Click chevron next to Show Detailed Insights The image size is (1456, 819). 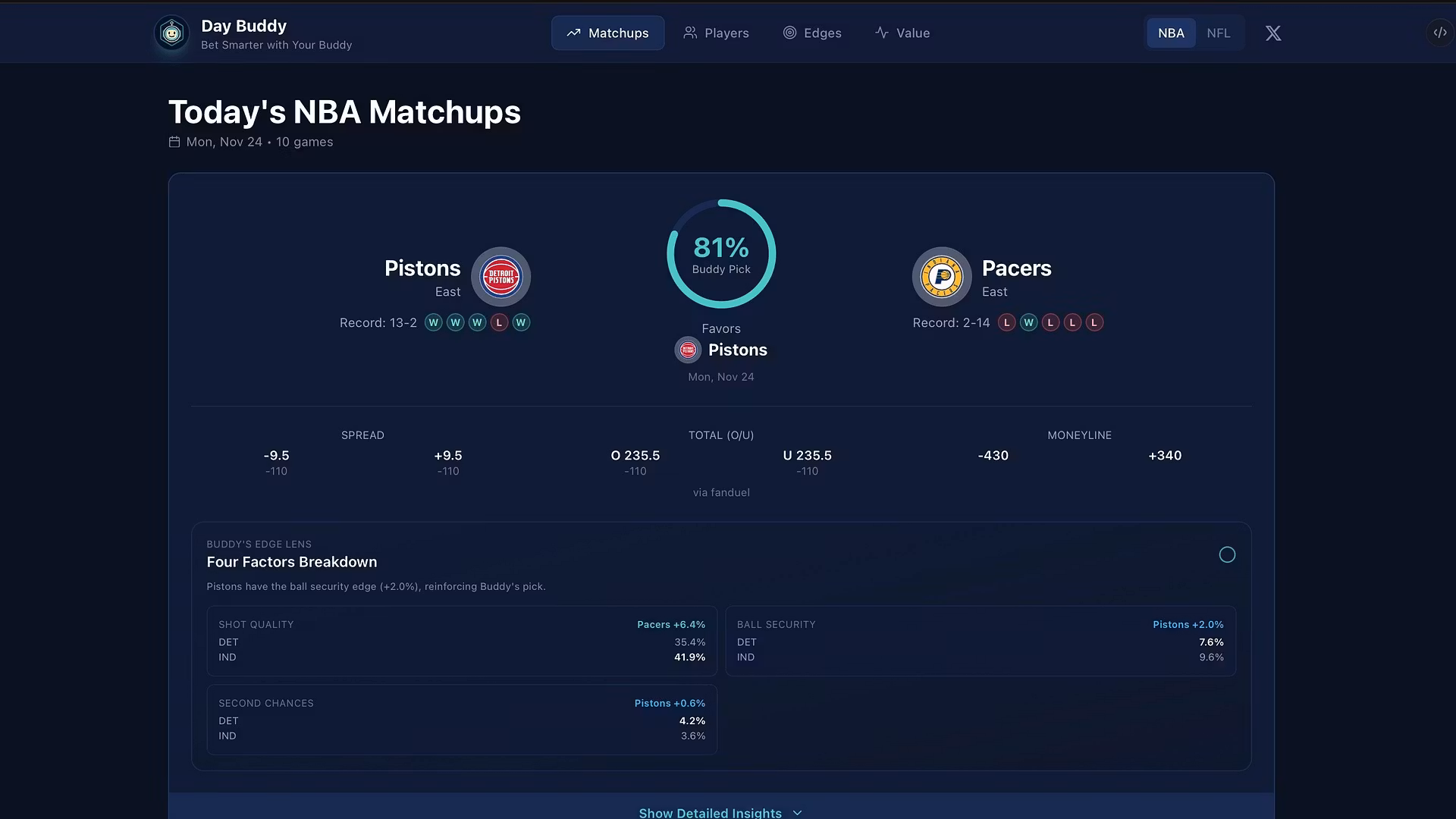coord(797,812)
